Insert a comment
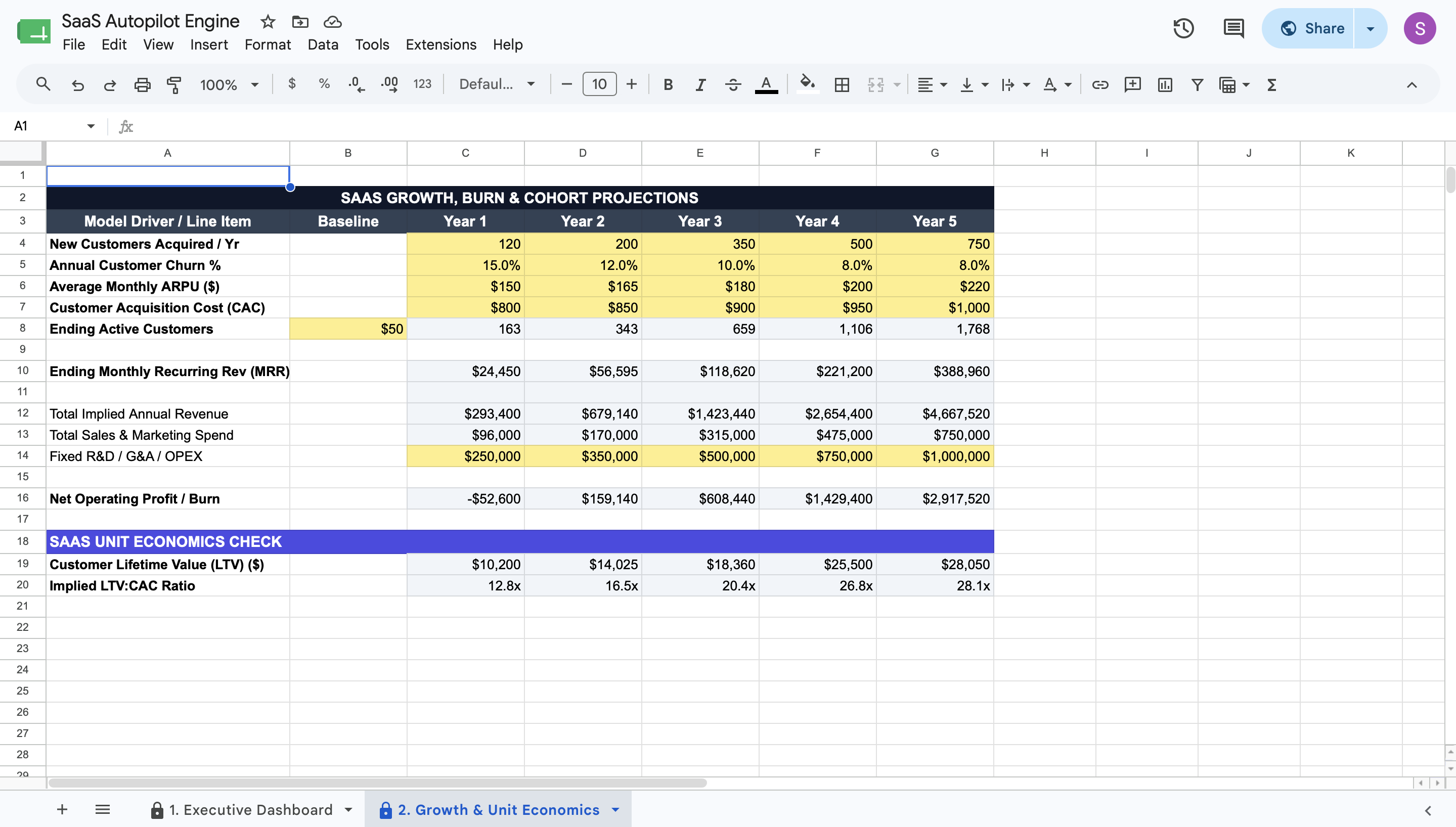Viewport: 1456px width, 827px height. (x=1132, y=84)
